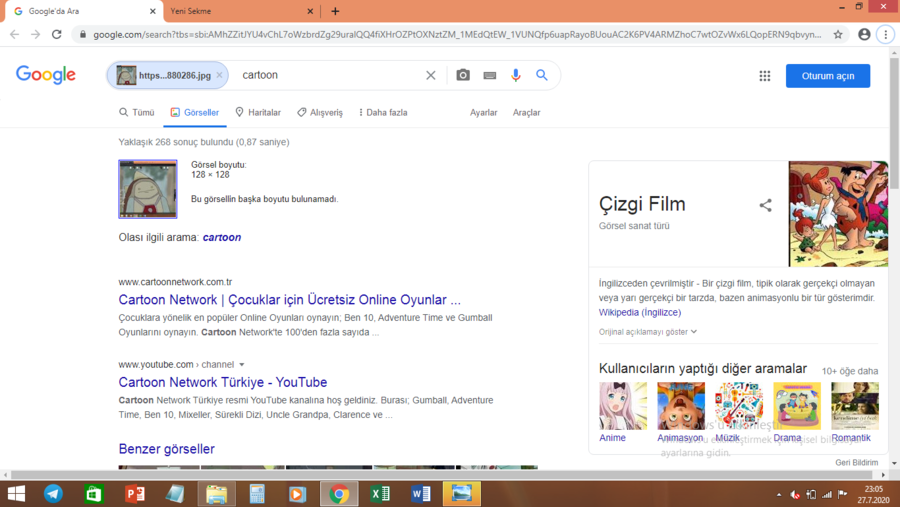Open Google apps grid icon
900x507 pixels.
[765, 76]
